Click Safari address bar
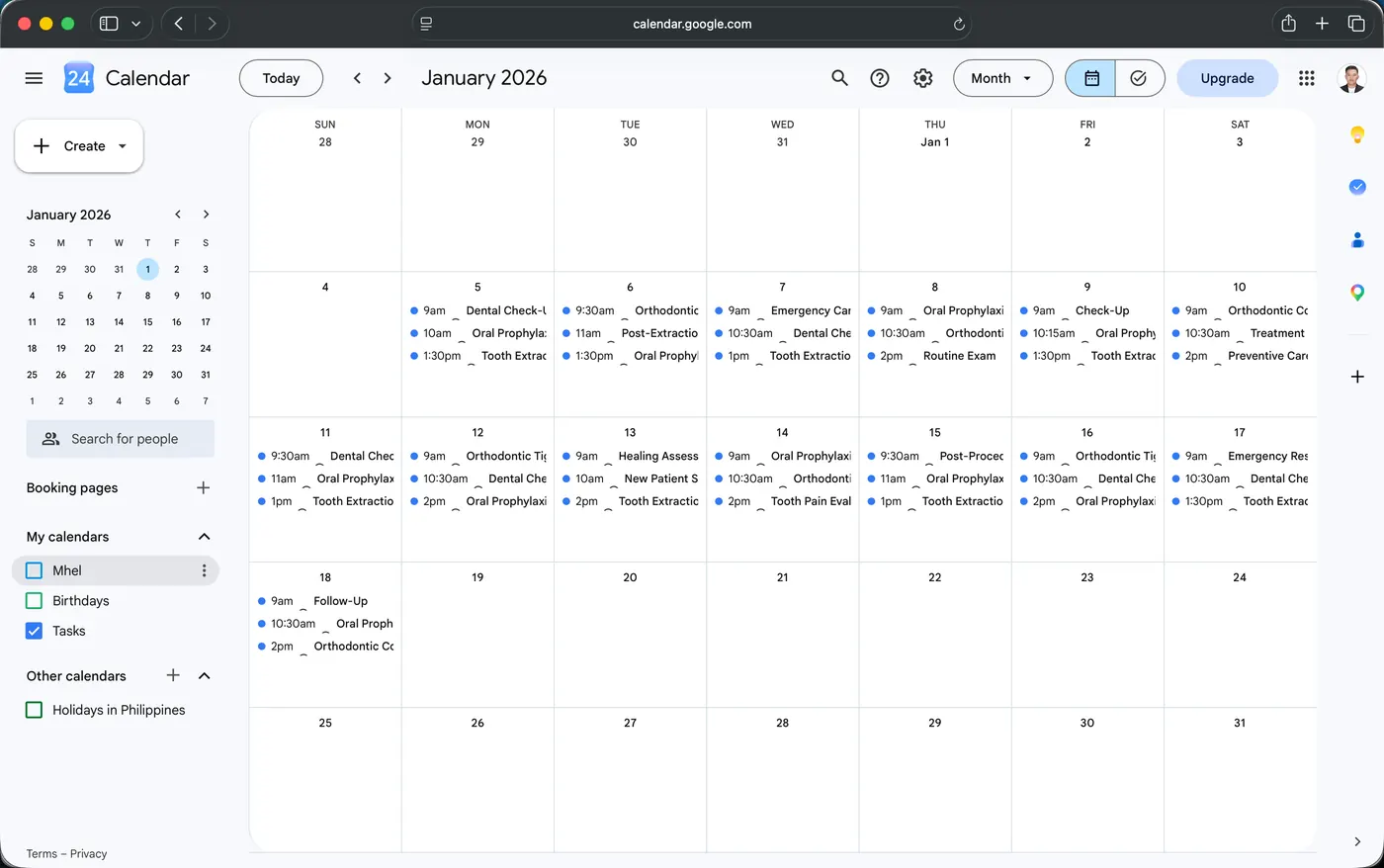 (692, 24)
